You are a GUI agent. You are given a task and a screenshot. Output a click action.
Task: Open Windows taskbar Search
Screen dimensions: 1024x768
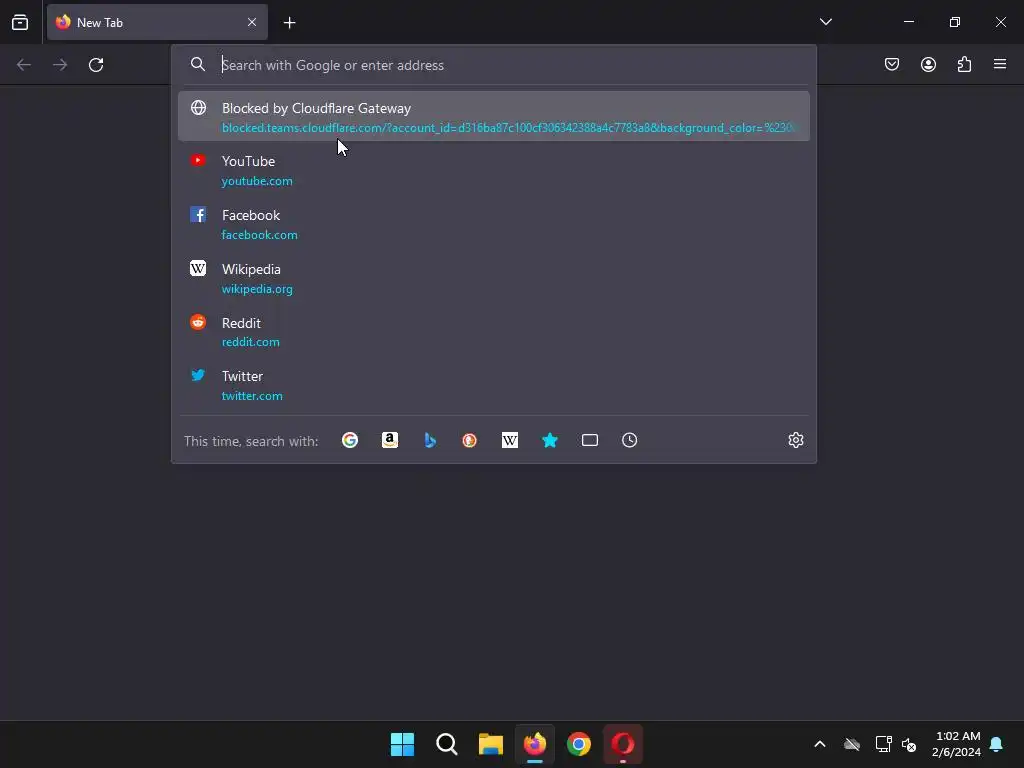point(447,744)
